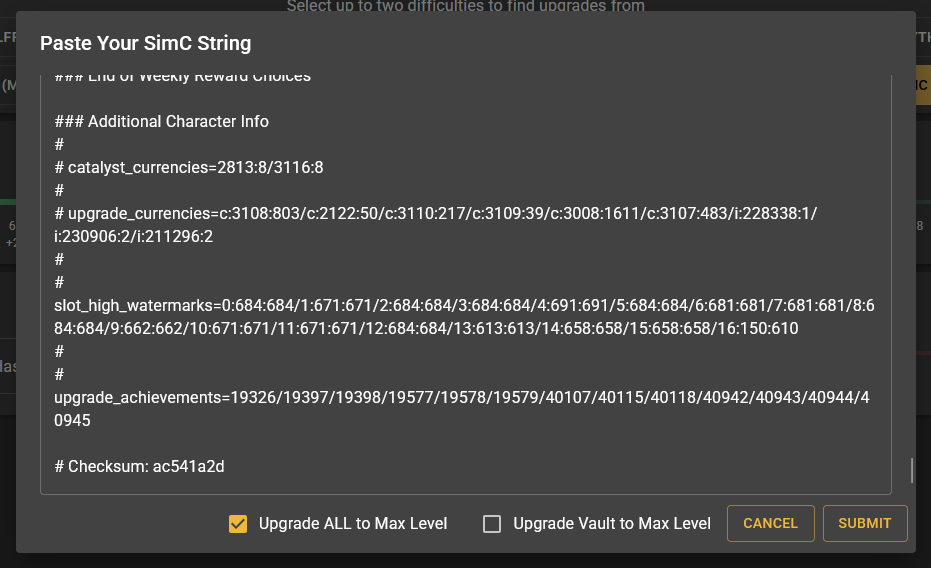Screen dimensions: 931x568
Task: Place cursor on the catalyst_currencies line
Action: [195, 167]
